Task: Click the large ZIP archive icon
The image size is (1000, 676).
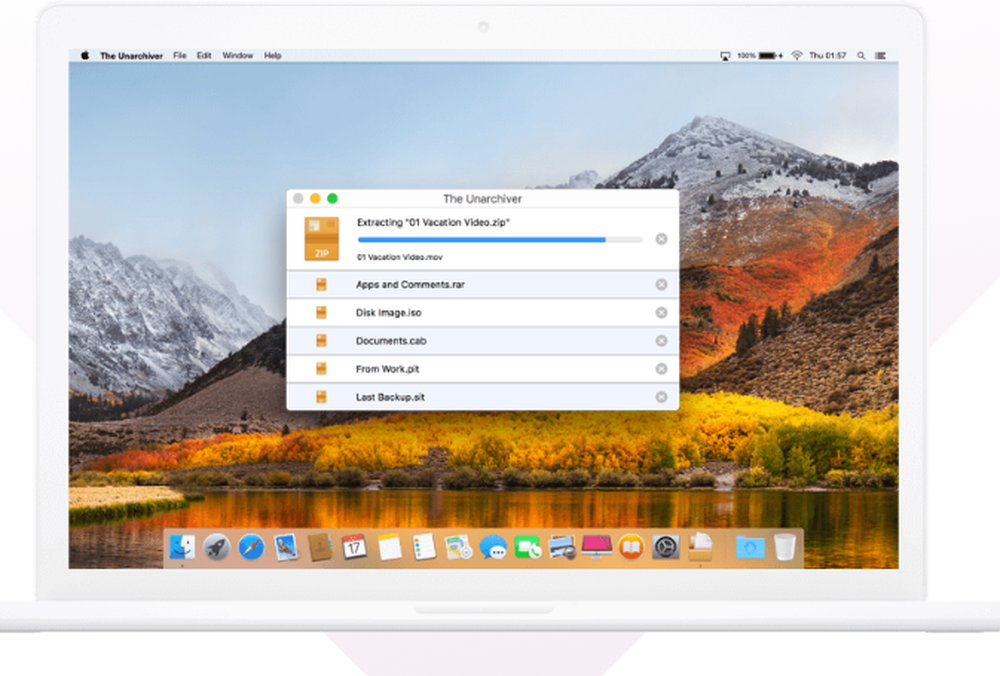Action: [321, 239]
